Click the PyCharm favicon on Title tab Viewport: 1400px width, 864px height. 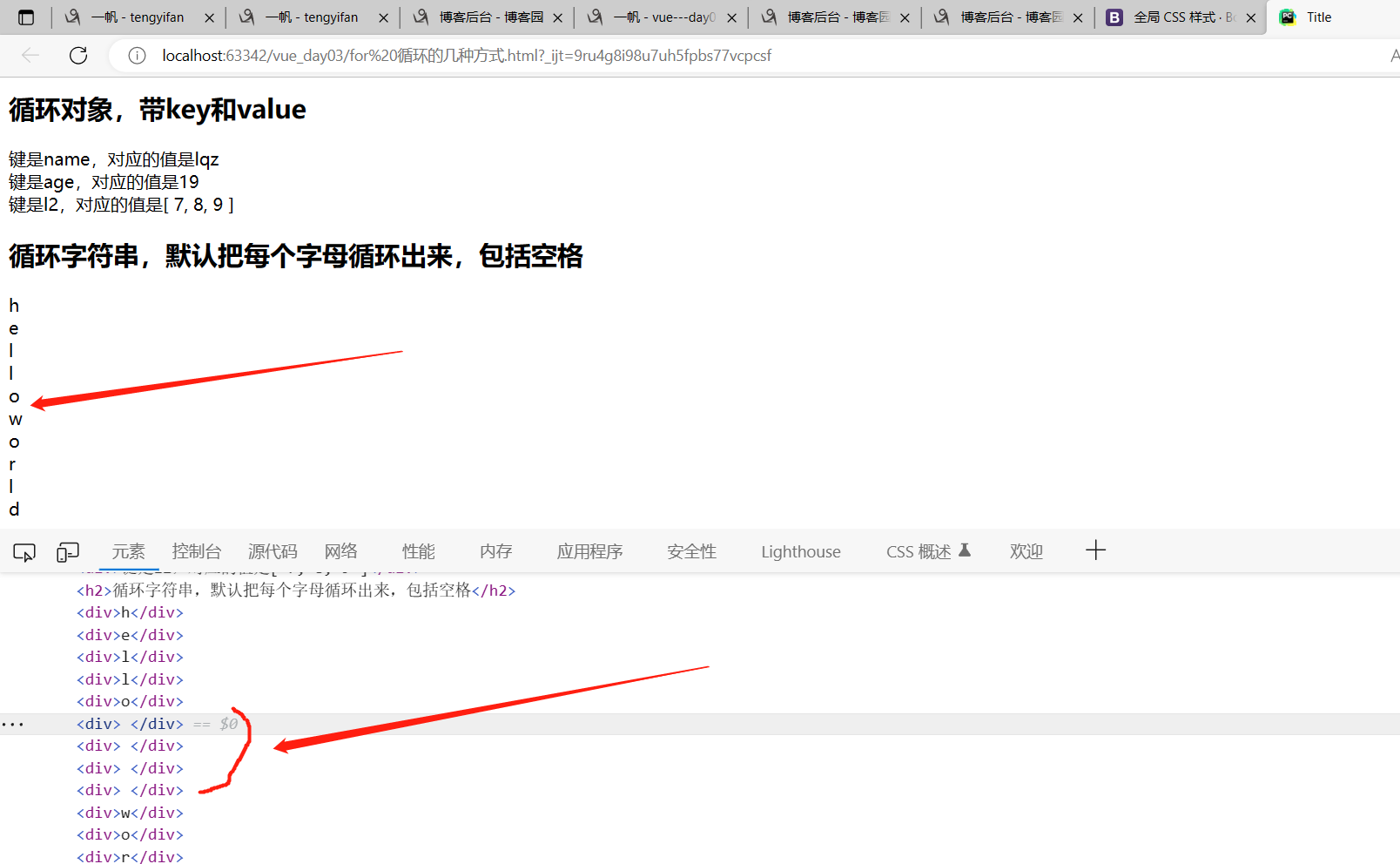point(1288,17)
